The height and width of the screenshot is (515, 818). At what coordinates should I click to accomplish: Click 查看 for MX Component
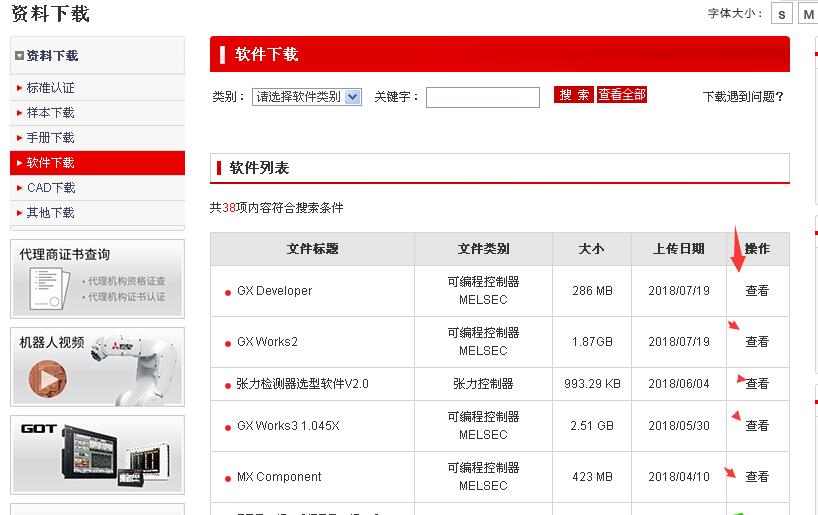click(757, 477)
